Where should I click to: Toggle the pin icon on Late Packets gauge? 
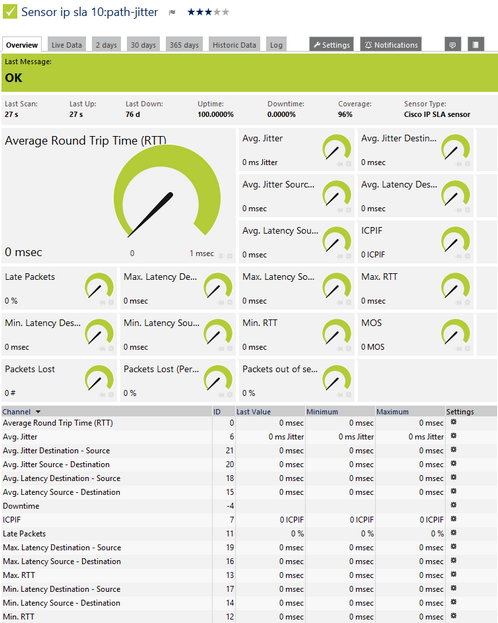tap(103, 302)
